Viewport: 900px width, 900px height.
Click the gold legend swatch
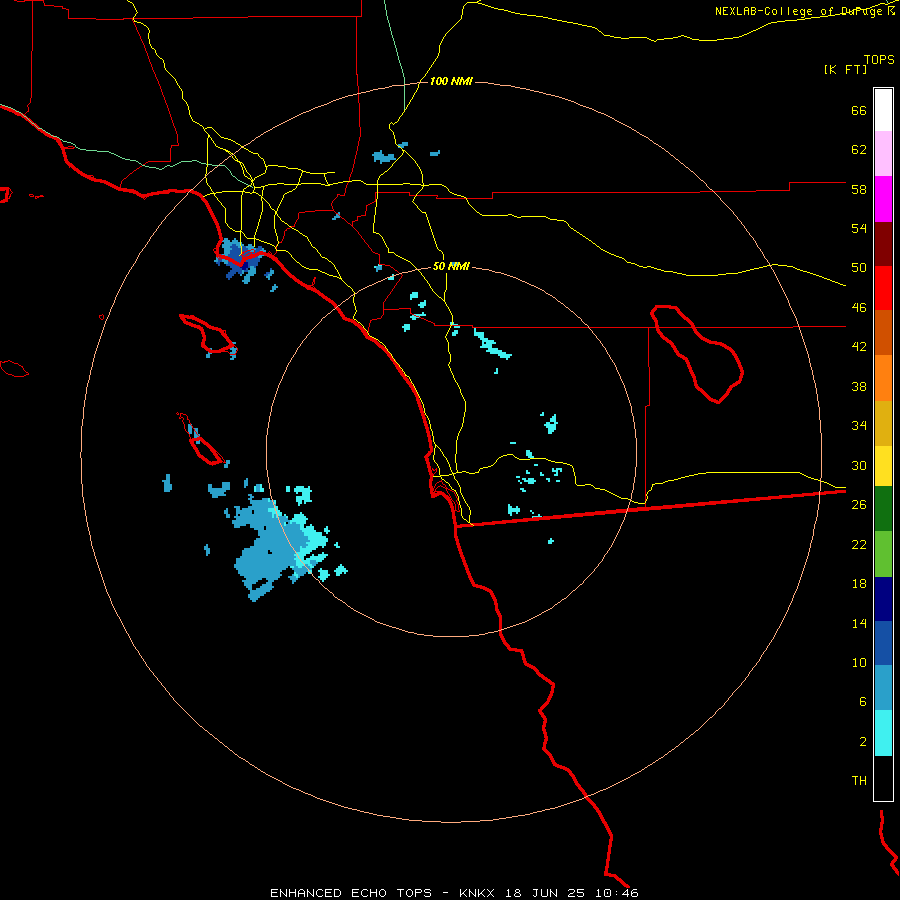pyautogui.click(x=883, y=423)
